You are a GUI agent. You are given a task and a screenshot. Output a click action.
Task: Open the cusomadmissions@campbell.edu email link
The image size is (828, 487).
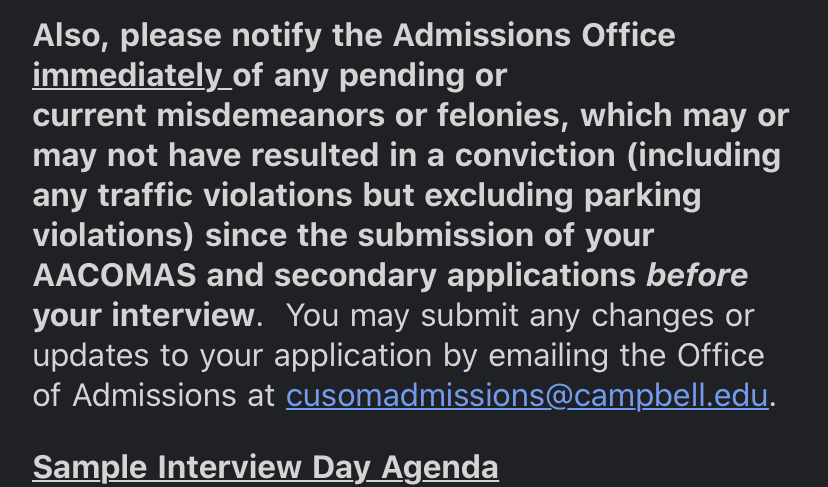[527, 396]
